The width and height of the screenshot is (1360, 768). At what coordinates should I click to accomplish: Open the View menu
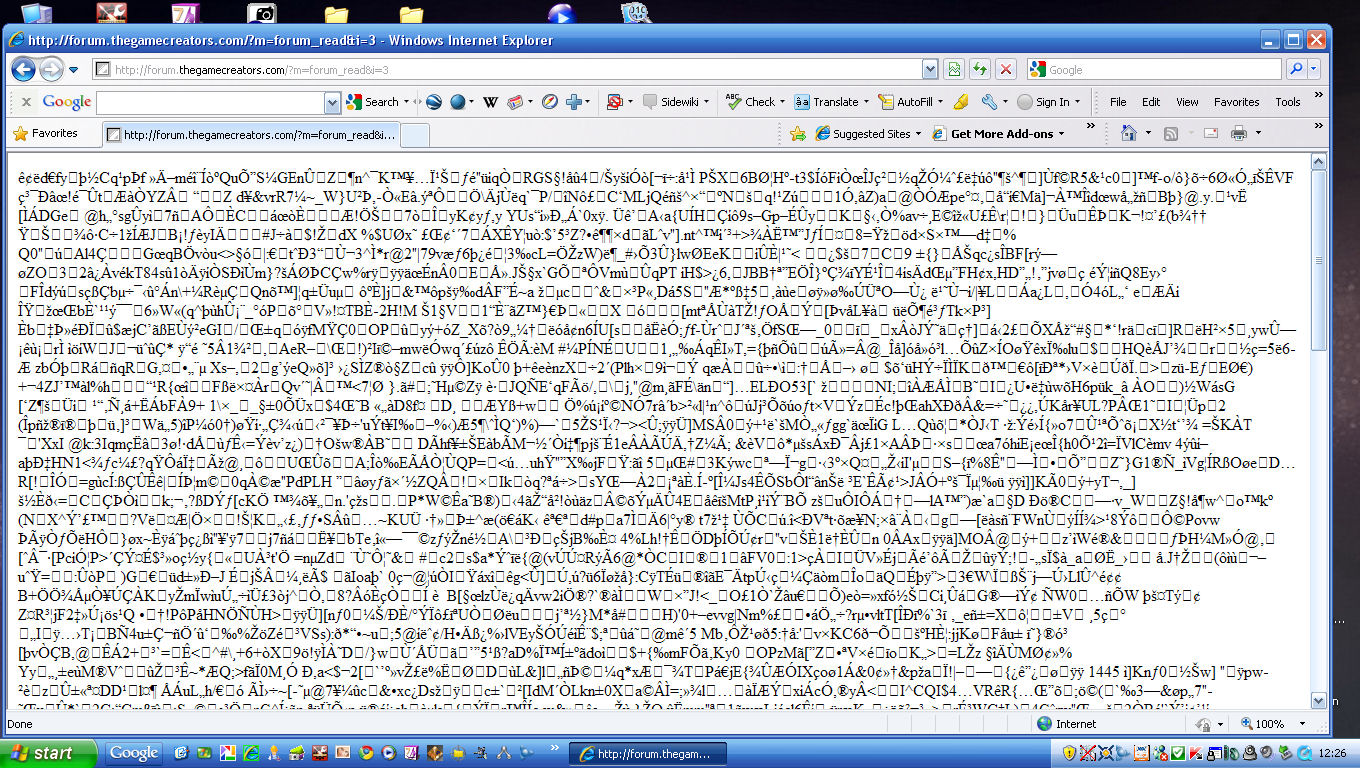click(x=1187, y=102)
